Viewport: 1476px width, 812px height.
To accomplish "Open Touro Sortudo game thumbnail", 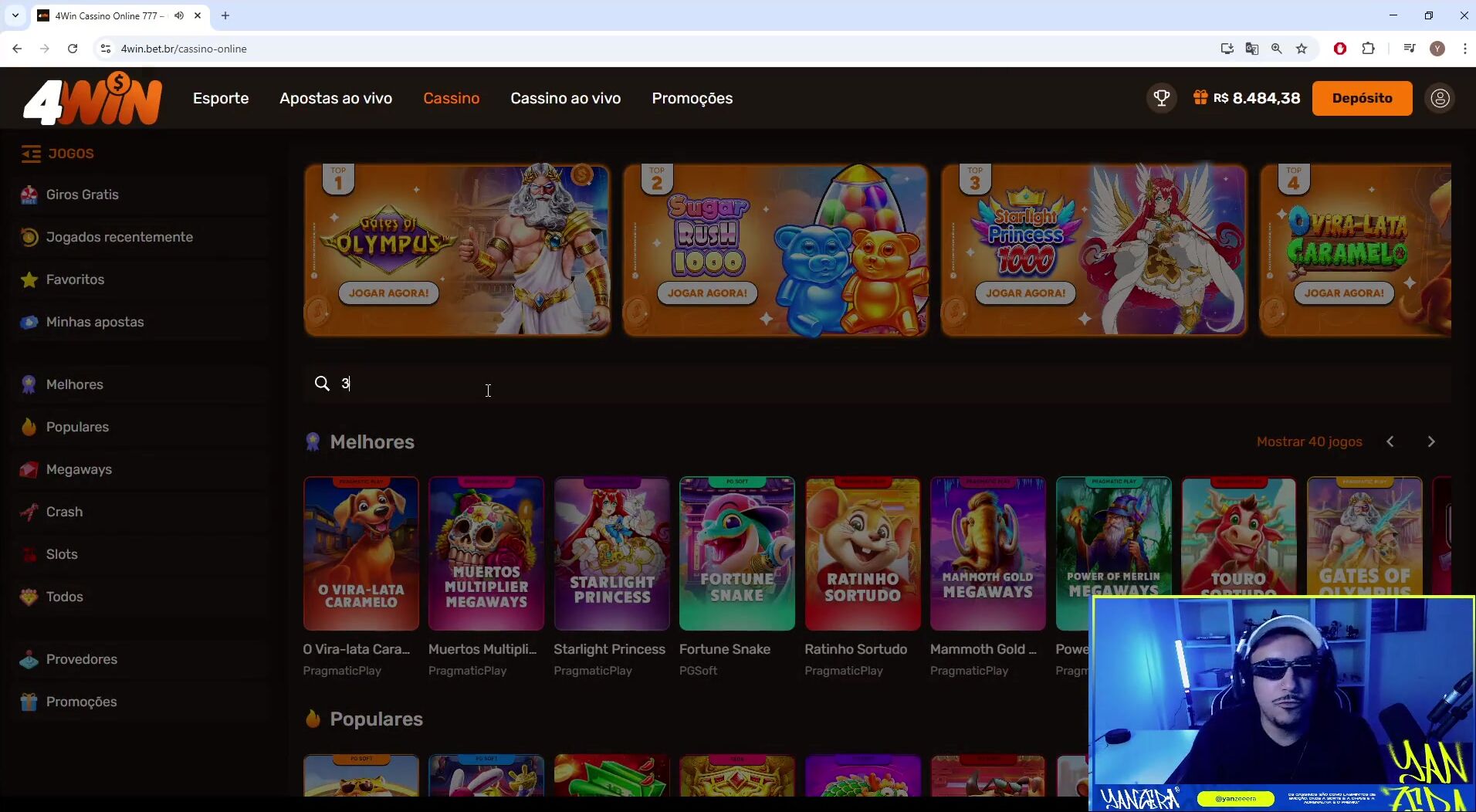I will (1238, 536).
